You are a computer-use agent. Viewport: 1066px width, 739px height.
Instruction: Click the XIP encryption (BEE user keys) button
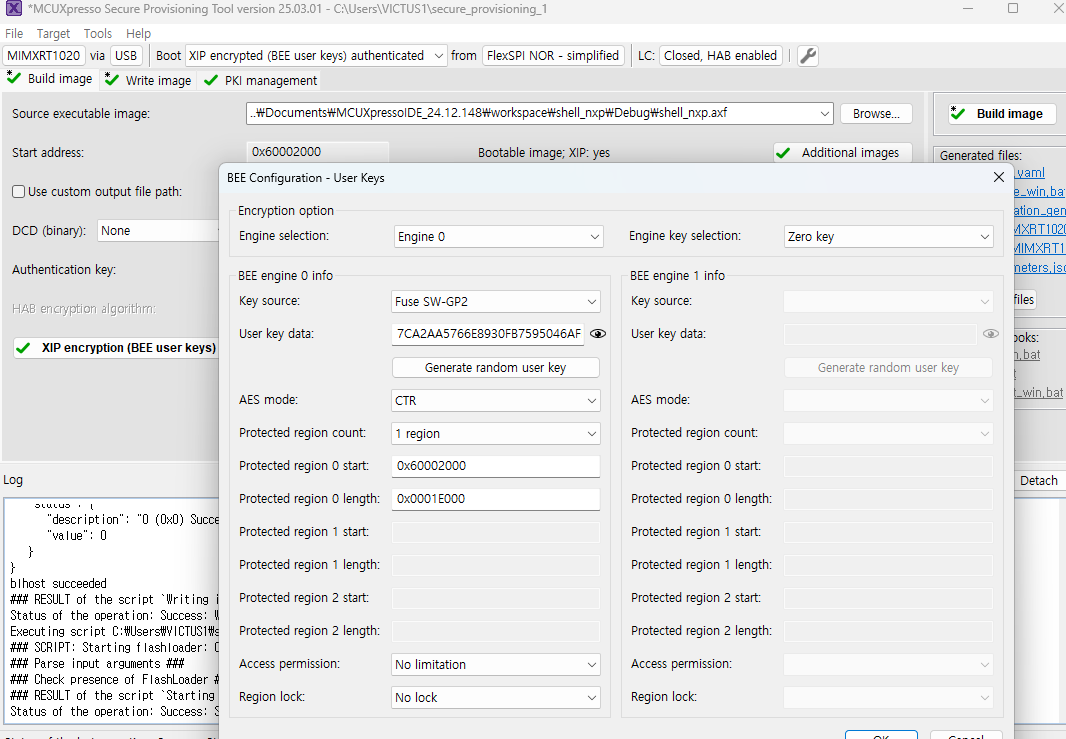[117, 348]
